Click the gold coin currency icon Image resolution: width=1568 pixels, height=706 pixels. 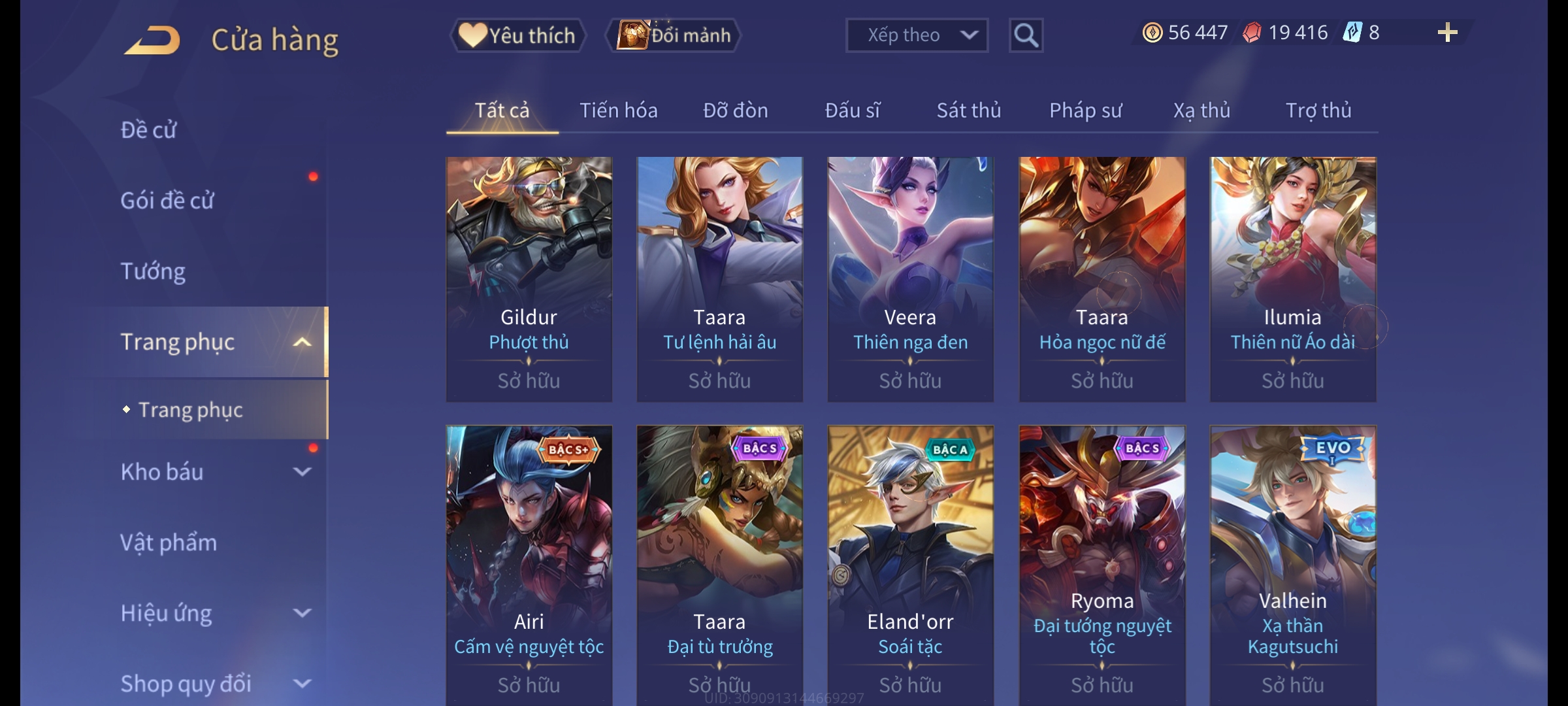point(1152,33)
